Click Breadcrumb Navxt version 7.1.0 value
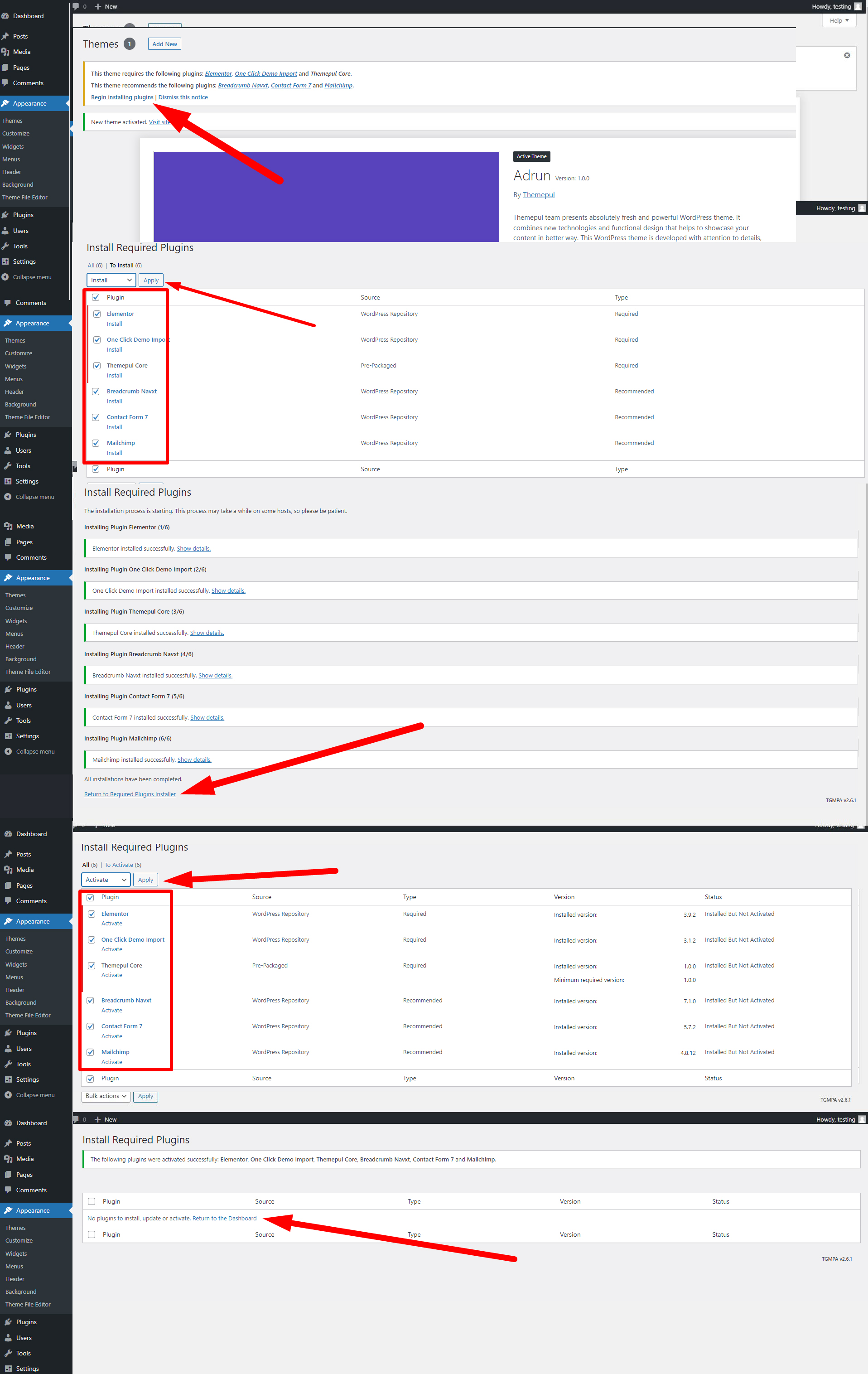The image size is (868, 1374). (690, 1001)
